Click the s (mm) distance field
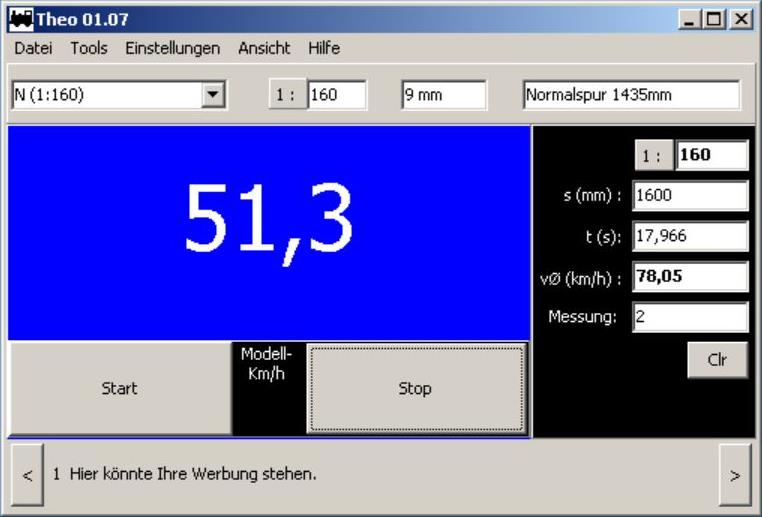This screenshot has width=762, height=517. [690, 196]
